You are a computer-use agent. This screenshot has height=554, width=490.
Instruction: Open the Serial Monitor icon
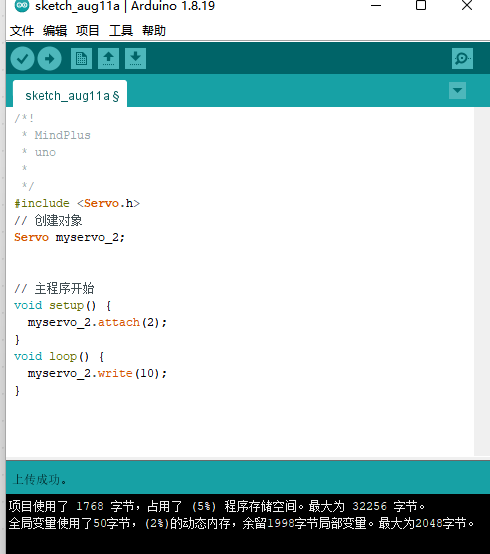(x=462, y=59)
